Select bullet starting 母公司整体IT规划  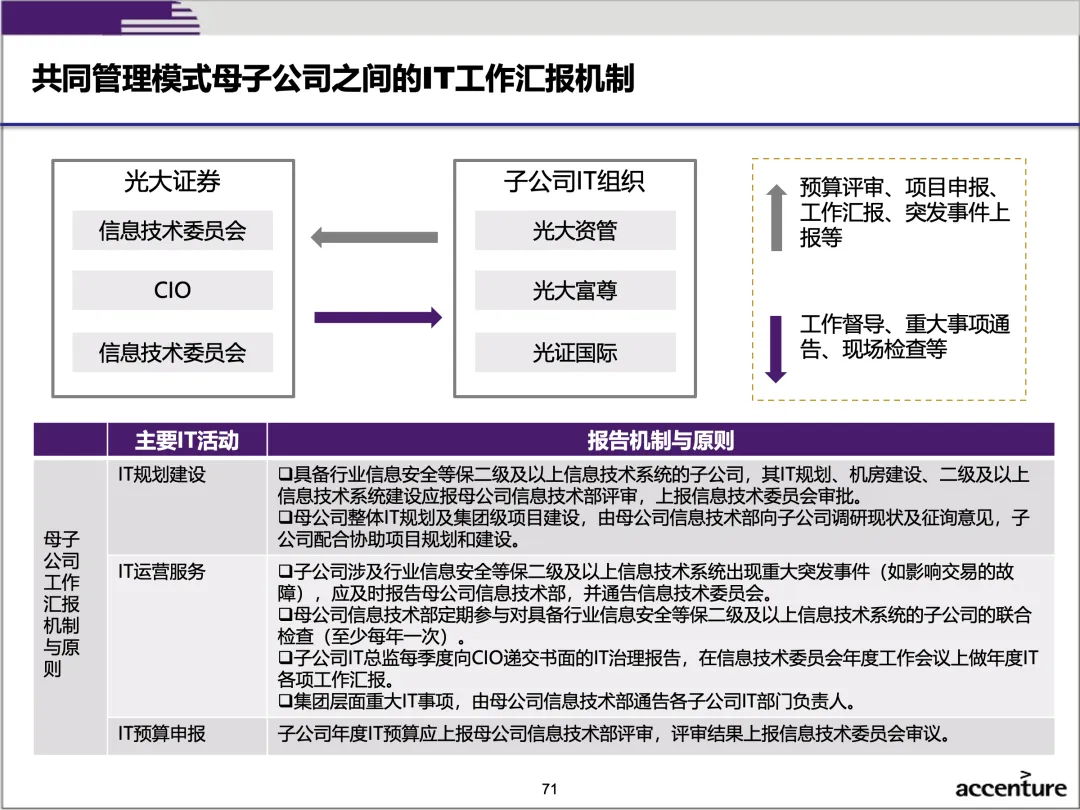click(x=654, y=528)
